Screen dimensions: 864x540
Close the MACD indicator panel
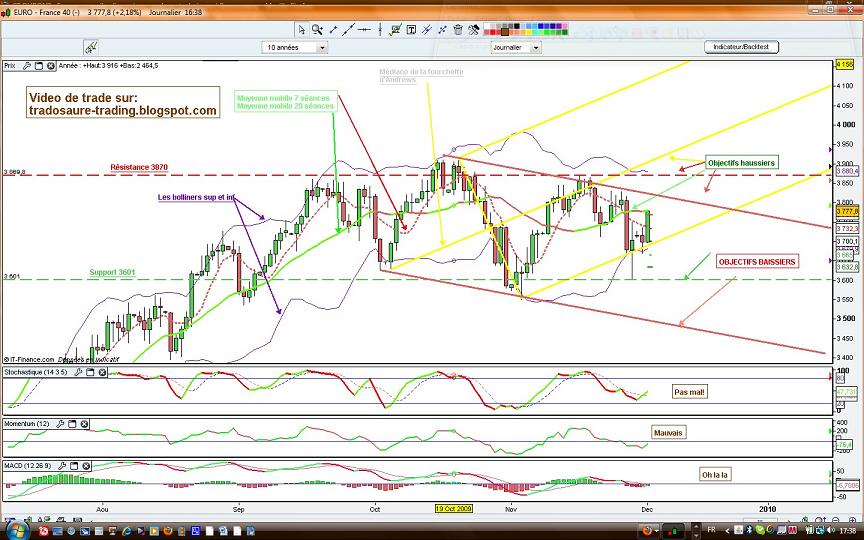[86, 466]
